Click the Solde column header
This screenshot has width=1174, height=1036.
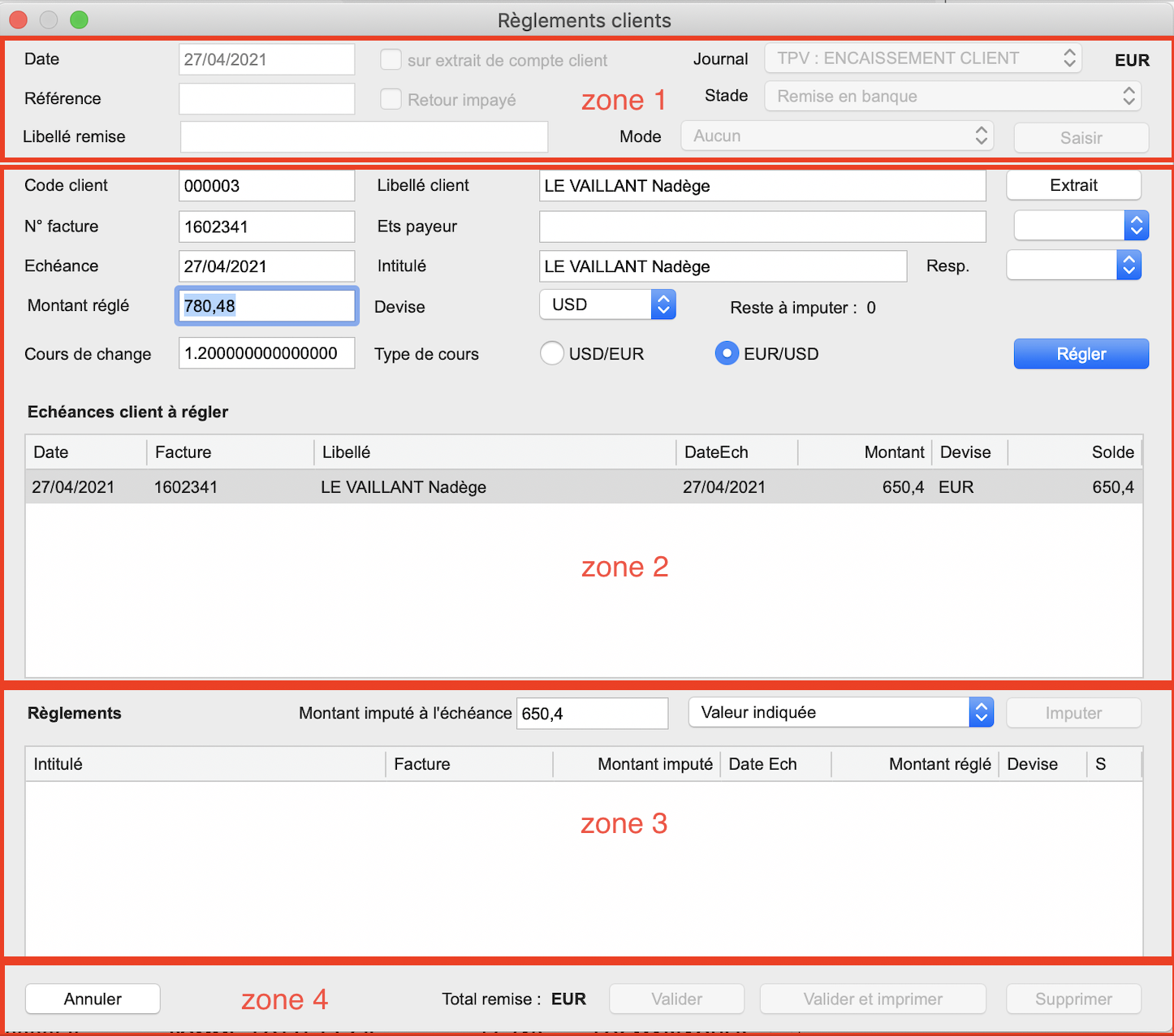point(1075,452)
